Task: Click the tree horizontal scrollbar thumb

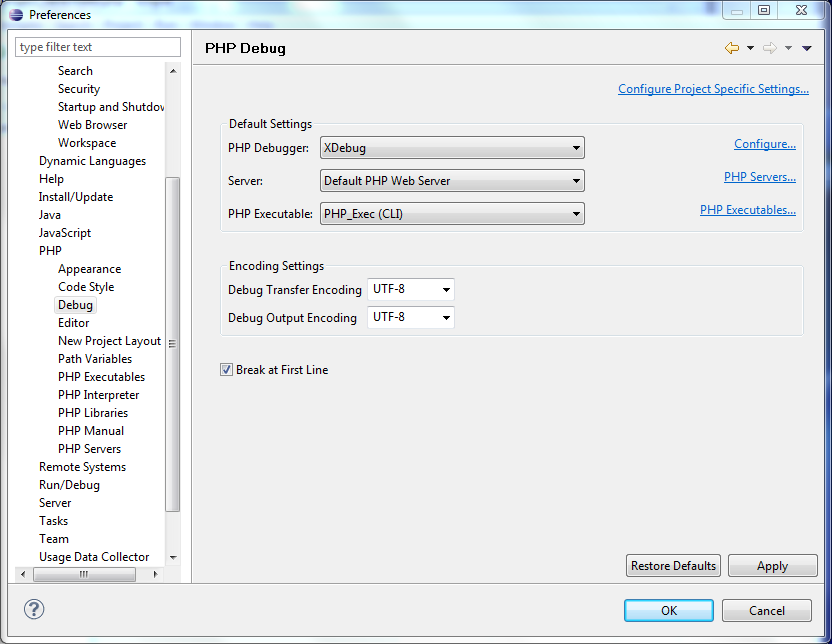Action: 84,574
